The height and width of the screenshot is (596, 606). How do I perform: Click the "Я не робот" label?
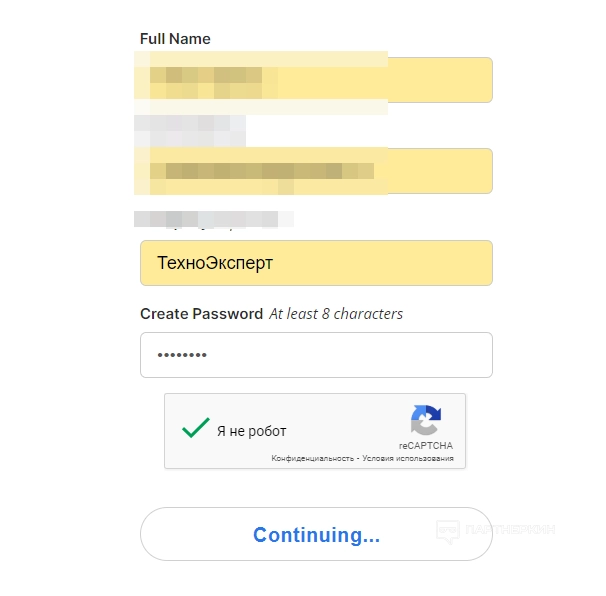pos(252,431)
